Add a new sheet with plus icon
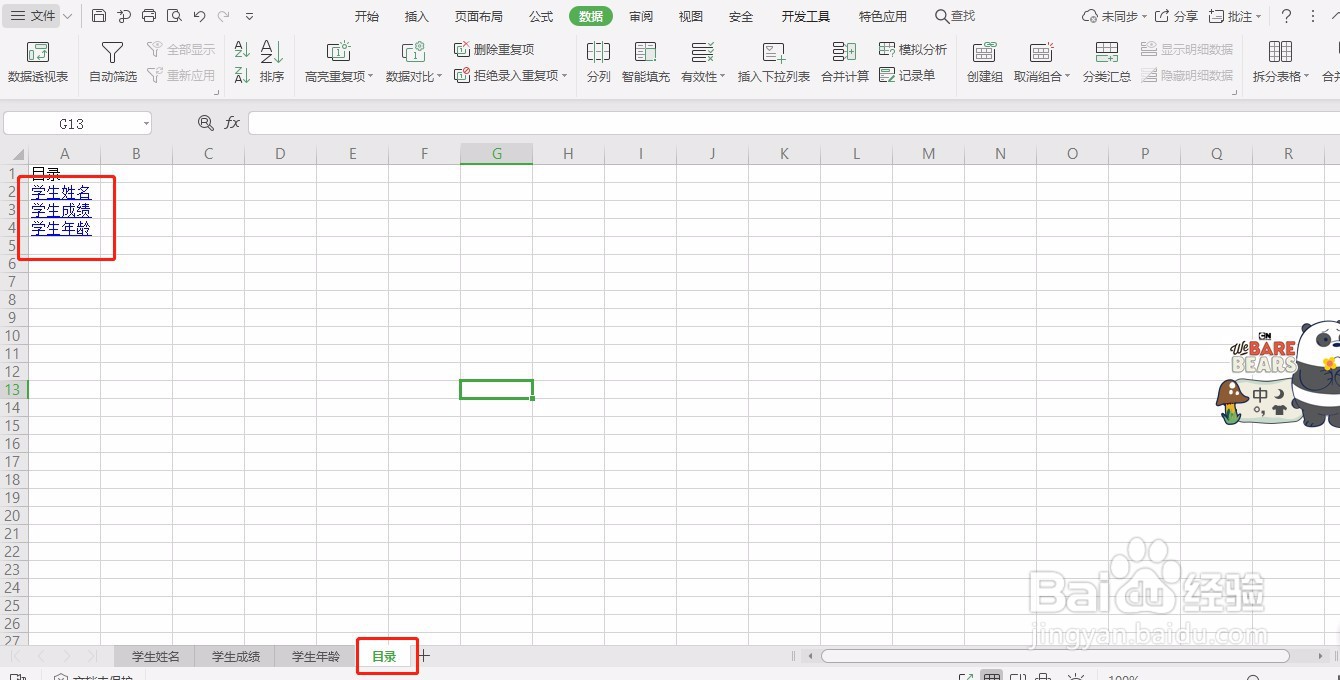The image size is (1340, 680). [x=424, y=656]
